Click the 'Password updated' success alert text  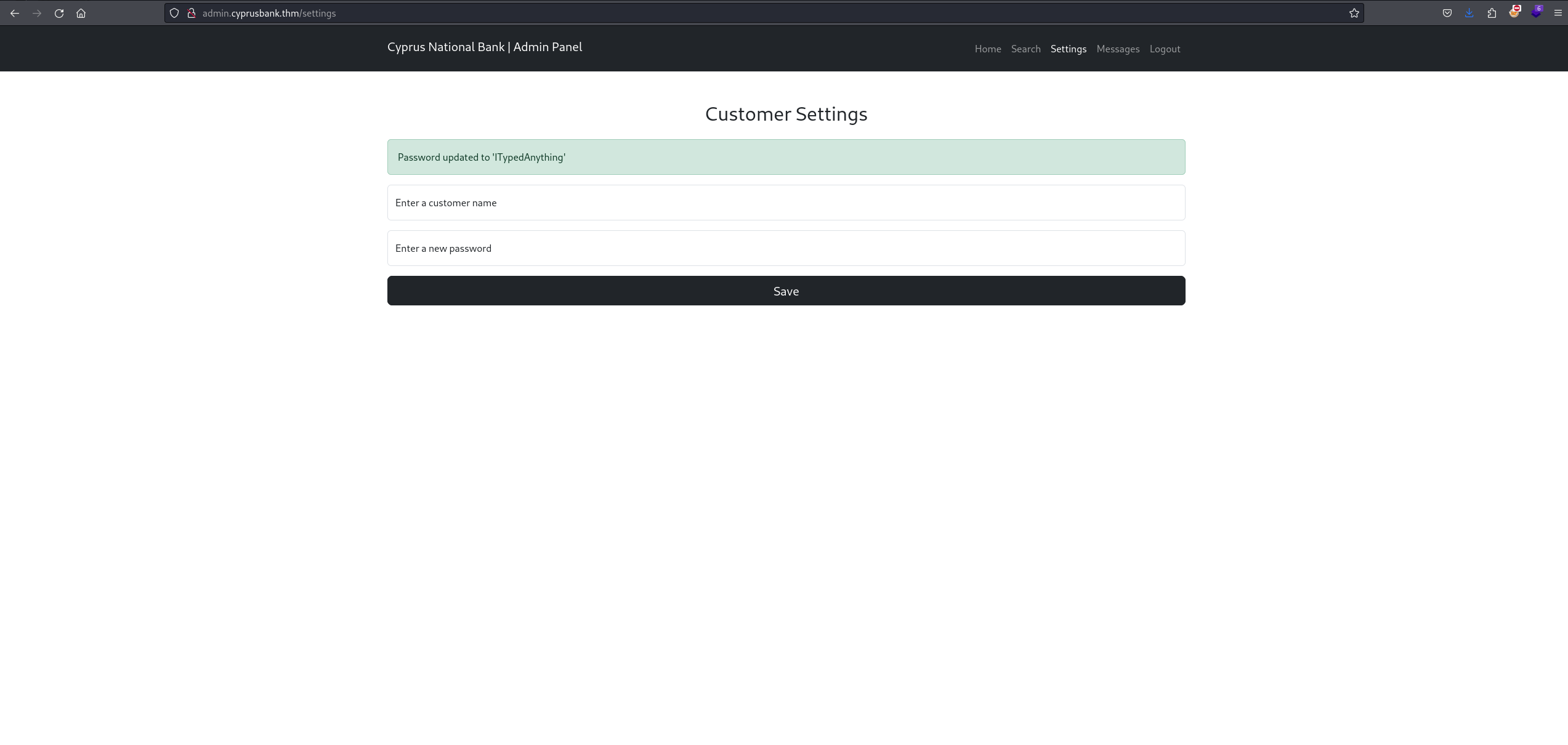(x=482, y=157)
